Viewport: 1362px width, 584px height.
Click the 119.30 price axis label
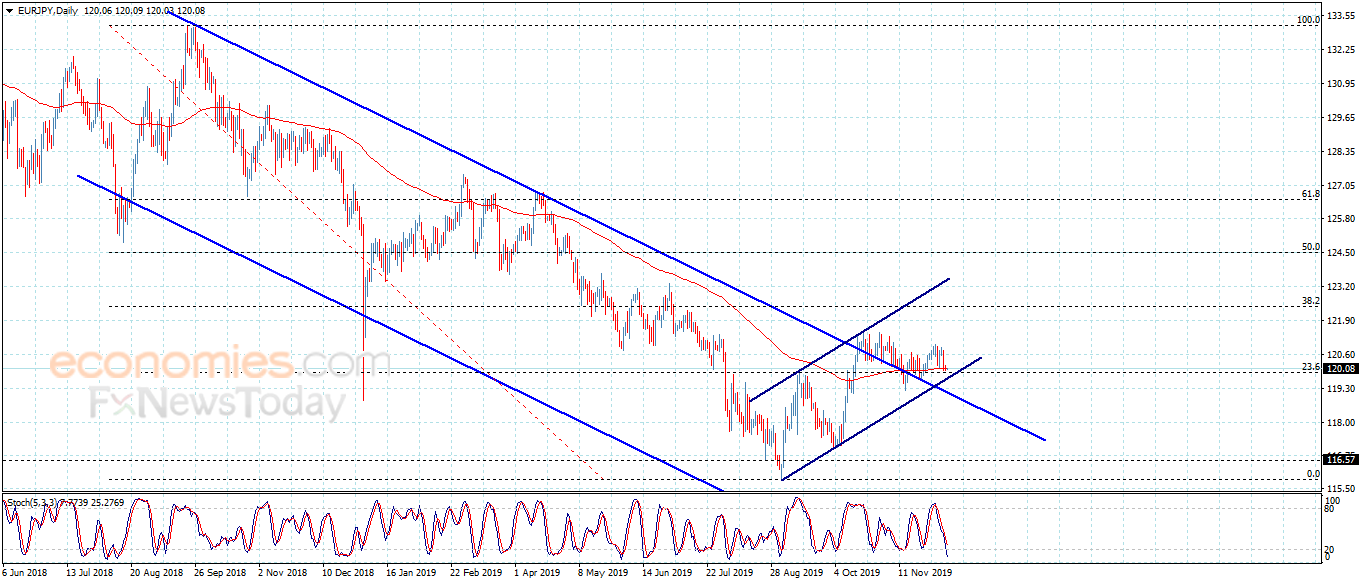[x=1340, y=389]
